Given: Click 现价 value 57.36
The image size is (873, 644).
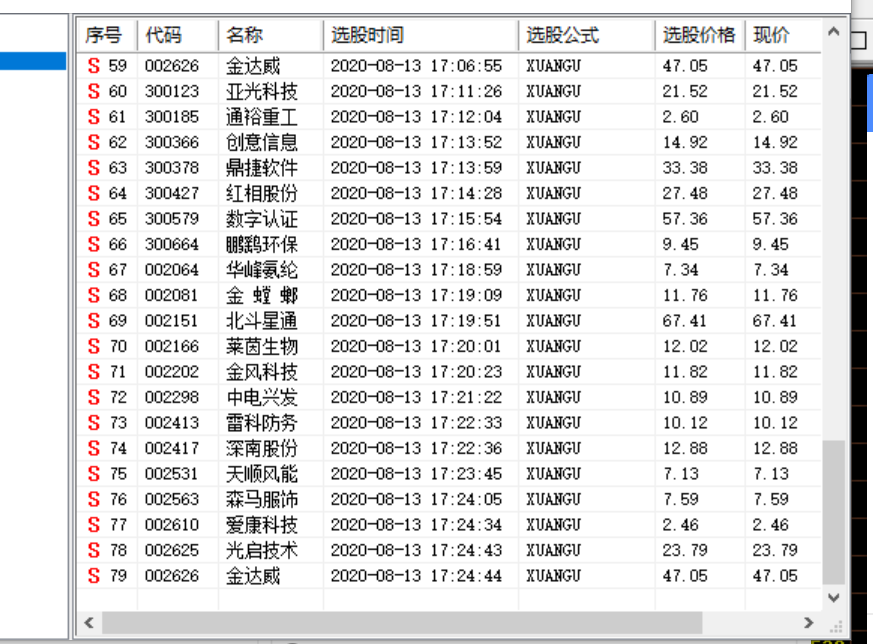Looking at the screenshot, I should pos(775,219).
